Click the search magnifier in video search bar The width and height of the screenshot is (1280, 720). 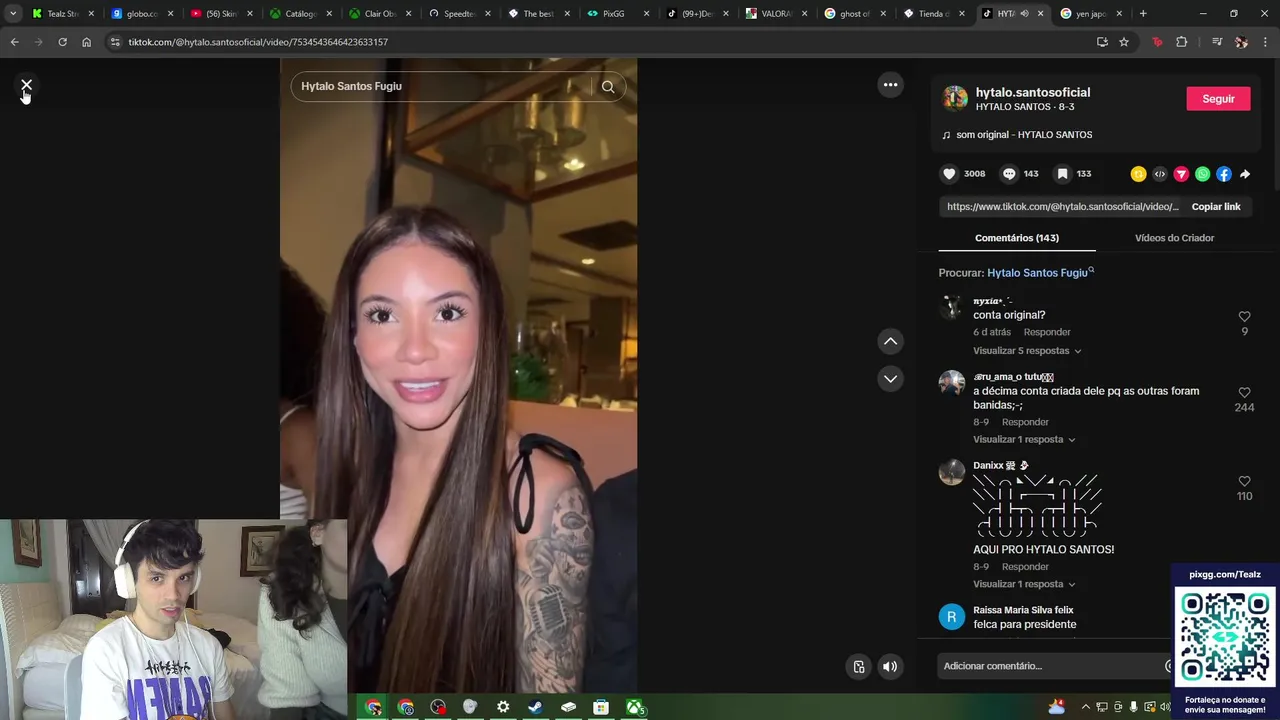click(608, 87)
